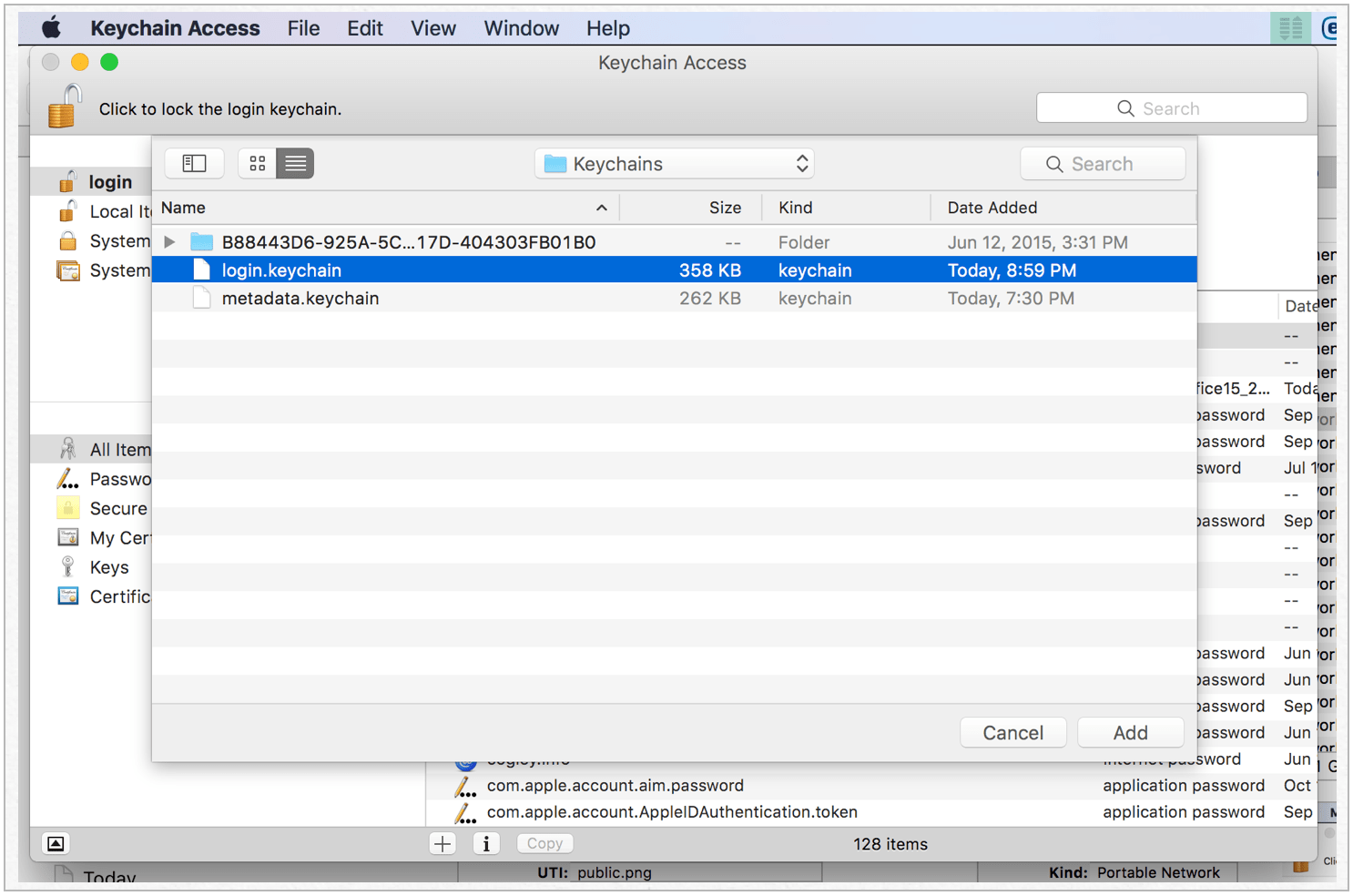Click Add to add selected keychain
Screen dimensions: 1353x896
(1131, 733)
